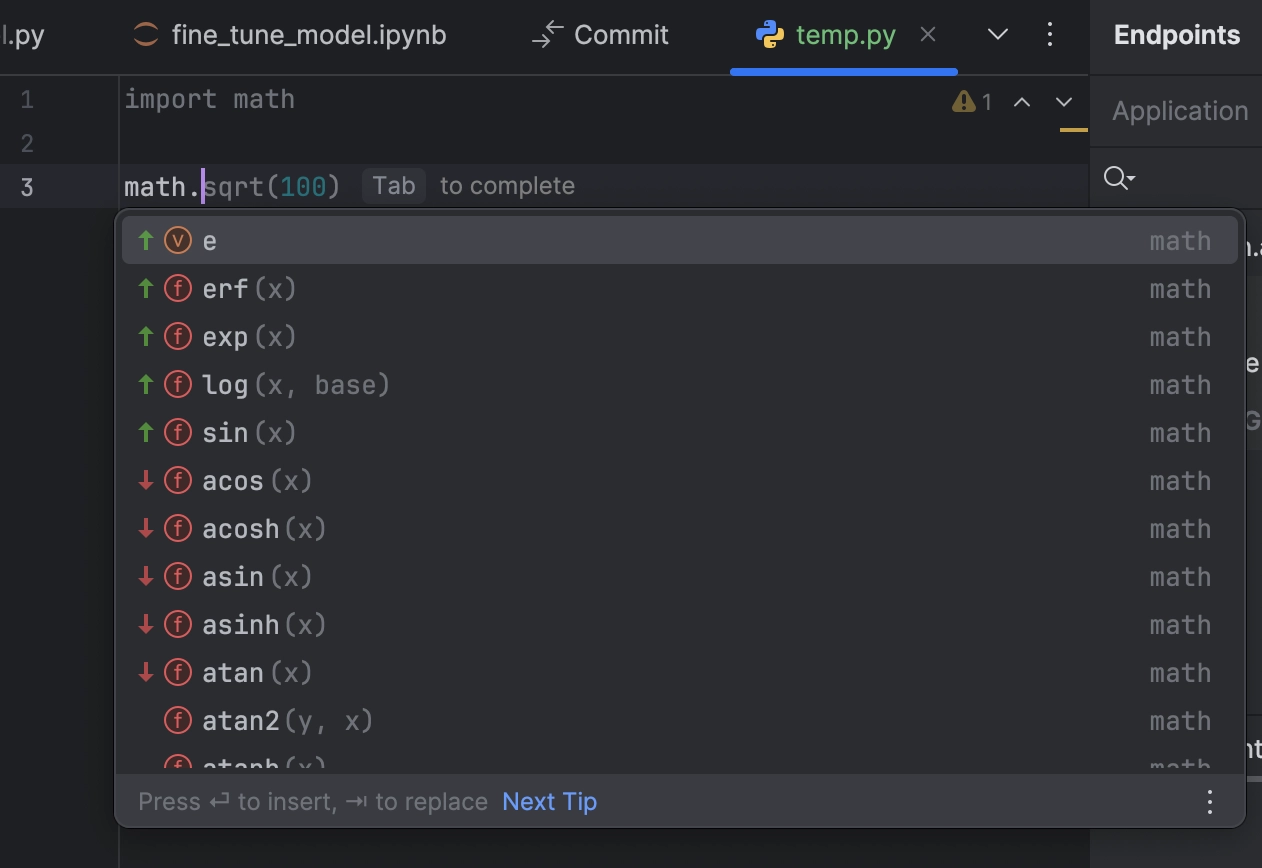Click the green up arrow beside exp(x)
This screenshot has height=868, width=1262.
pyautogui.click(x=145, y=336)
